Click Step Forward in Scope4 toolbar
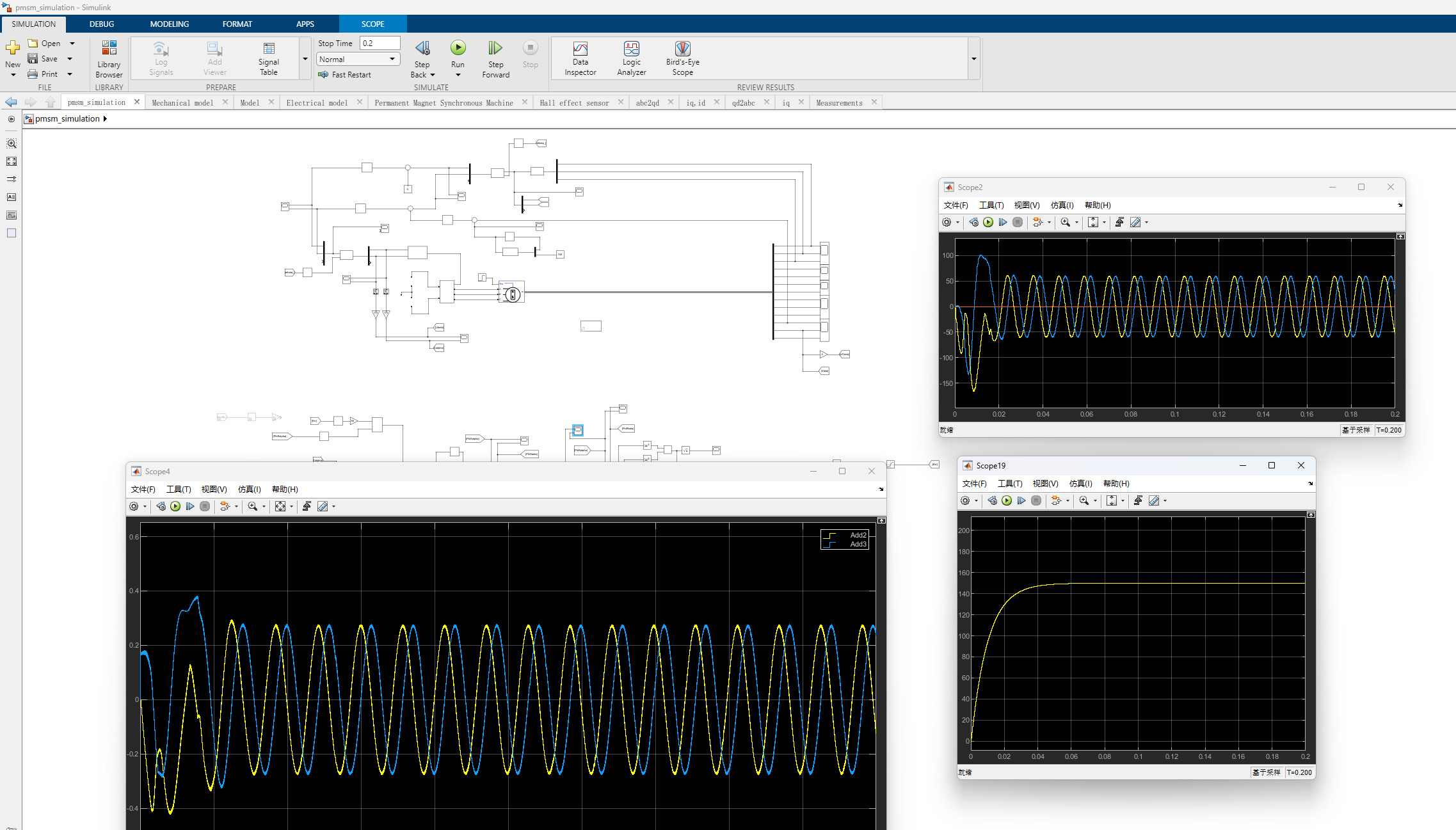Screen dimensions: 1456x830 [190, 507]
